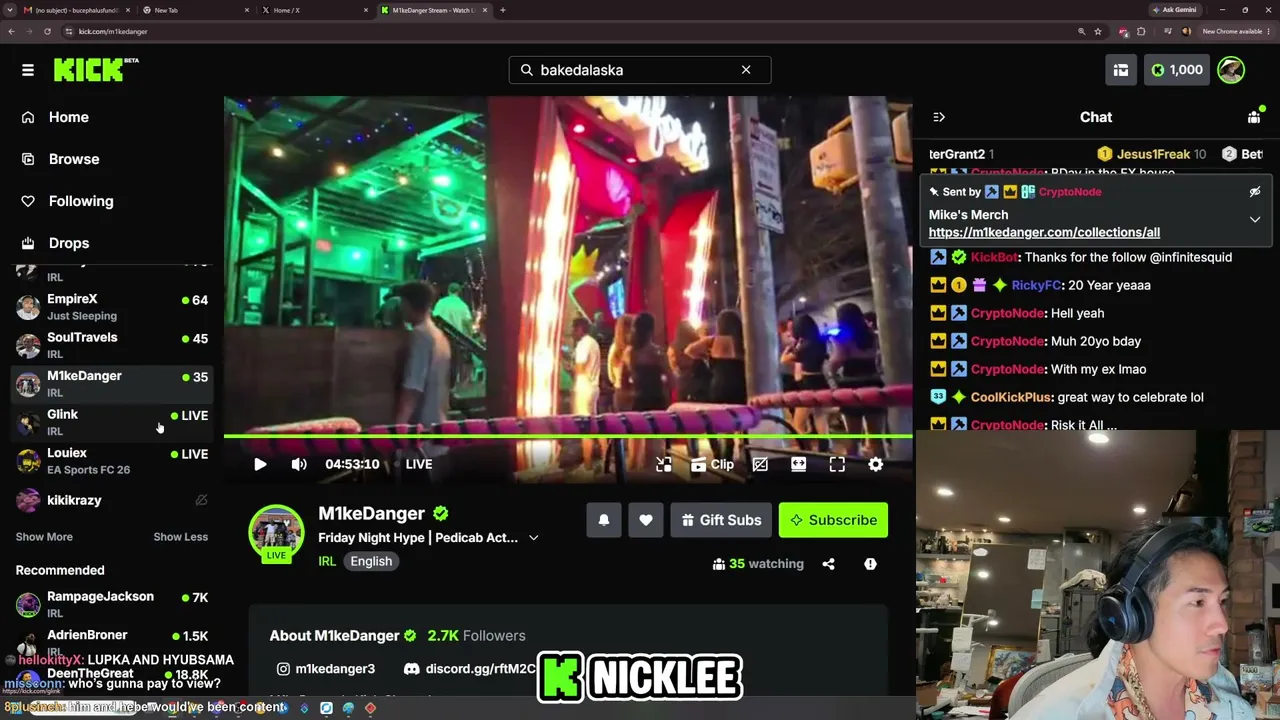This screenshot has width=1280, height=720.
Task: Expand following list with Show More
Action: click(x=44, y=537)
